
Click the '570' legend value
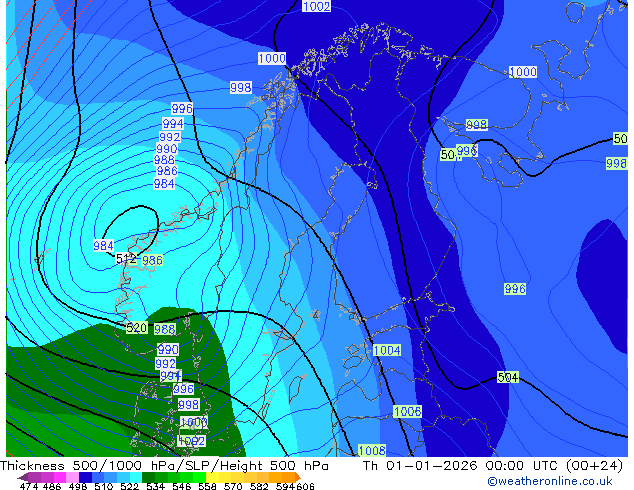pyautogui.click(x=233, y=486)
